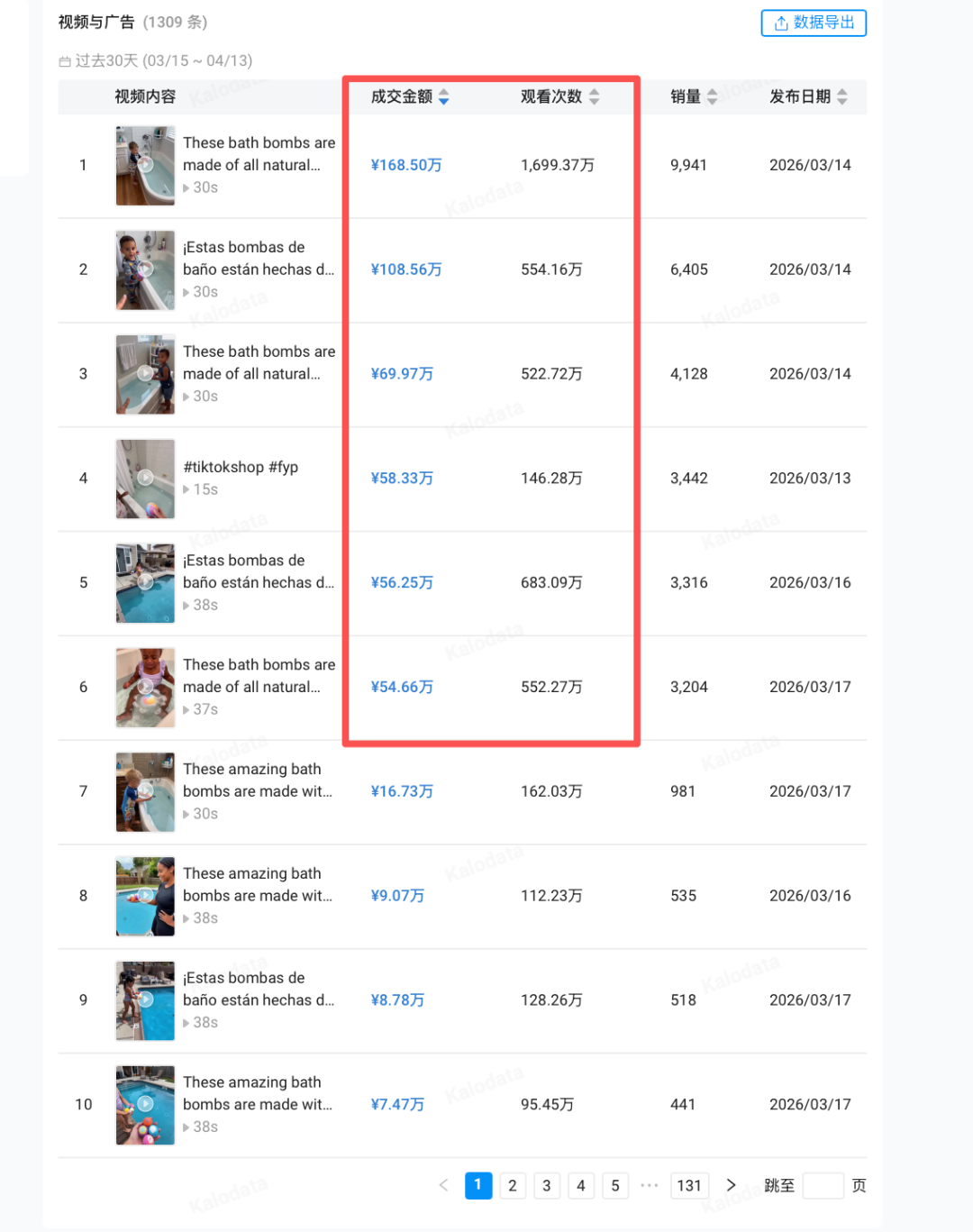
Task: Select page 5 in the pagination bar
Action: click(x=615, y=1185)
